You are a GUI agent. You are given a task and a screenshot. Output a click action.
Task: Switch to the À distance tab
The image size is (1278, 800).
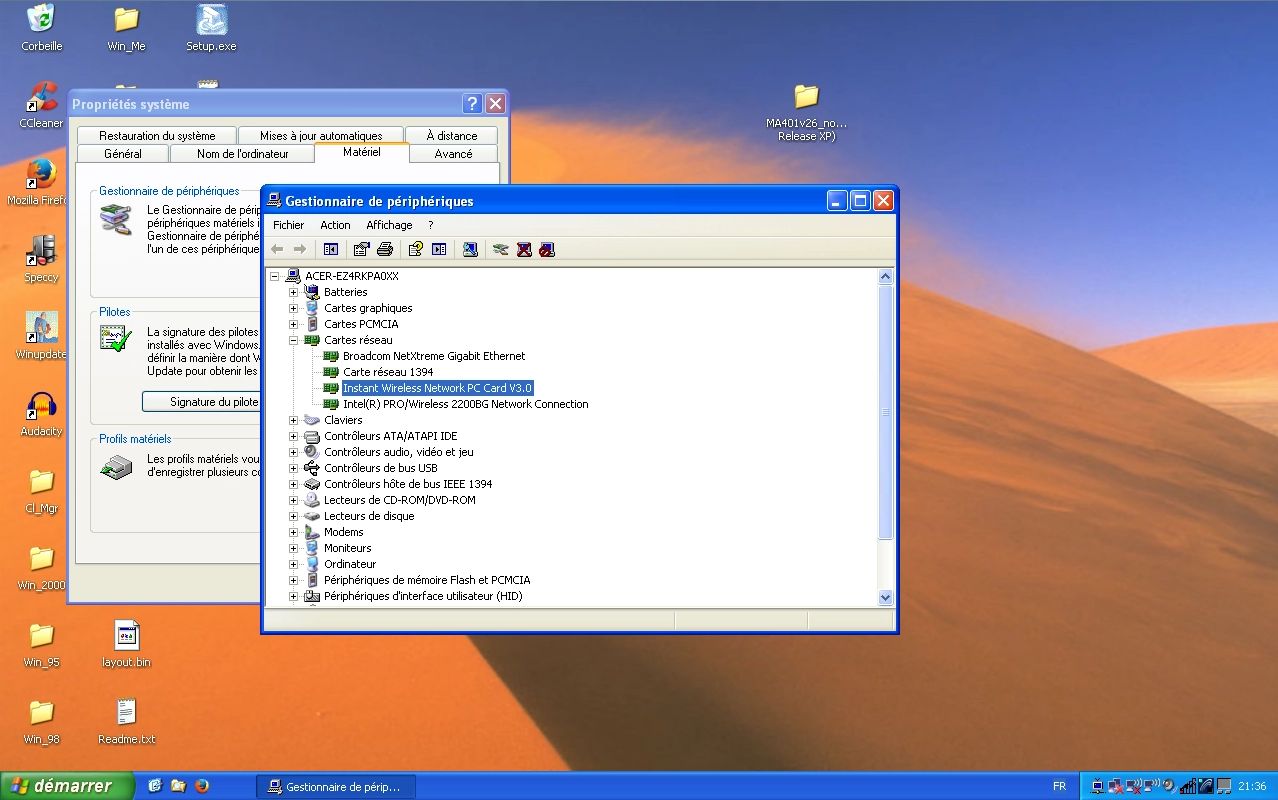tap(452, 136)
